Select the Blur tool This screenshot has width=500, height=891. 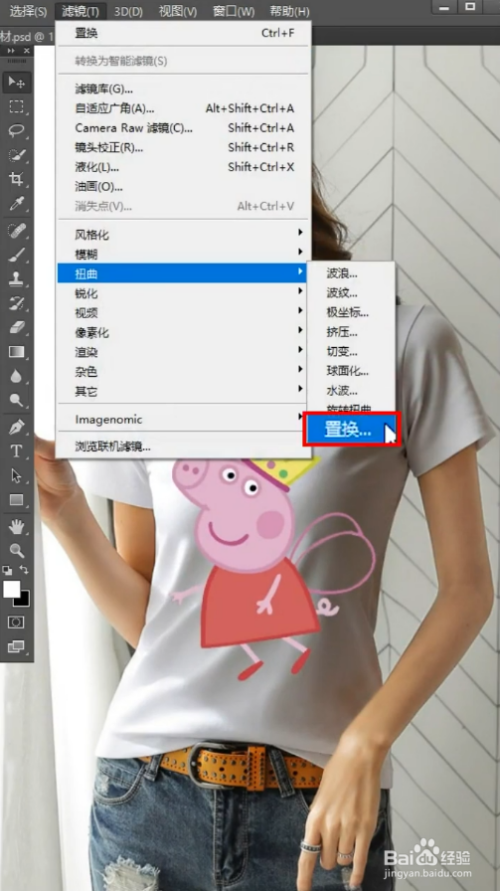(x=16, y=376)
